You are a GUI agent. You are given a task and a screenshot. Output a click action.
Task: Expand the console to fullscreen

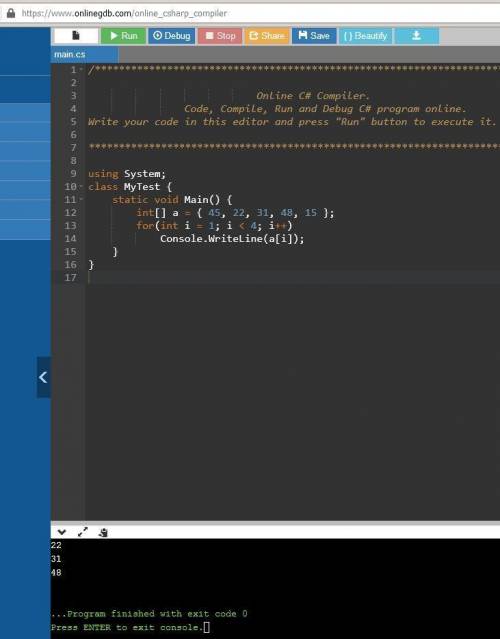pyautogui.click(x=83, y=532)
